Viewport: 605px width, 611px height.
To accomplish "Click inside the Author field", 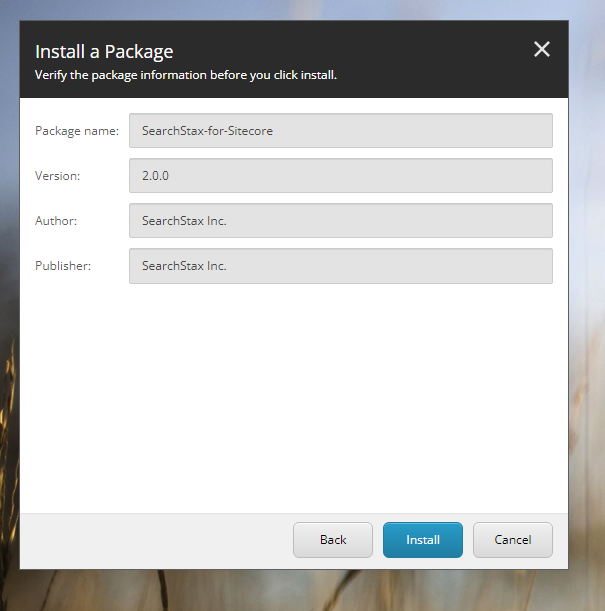I will pyautogui.click(x=340, y=220).
